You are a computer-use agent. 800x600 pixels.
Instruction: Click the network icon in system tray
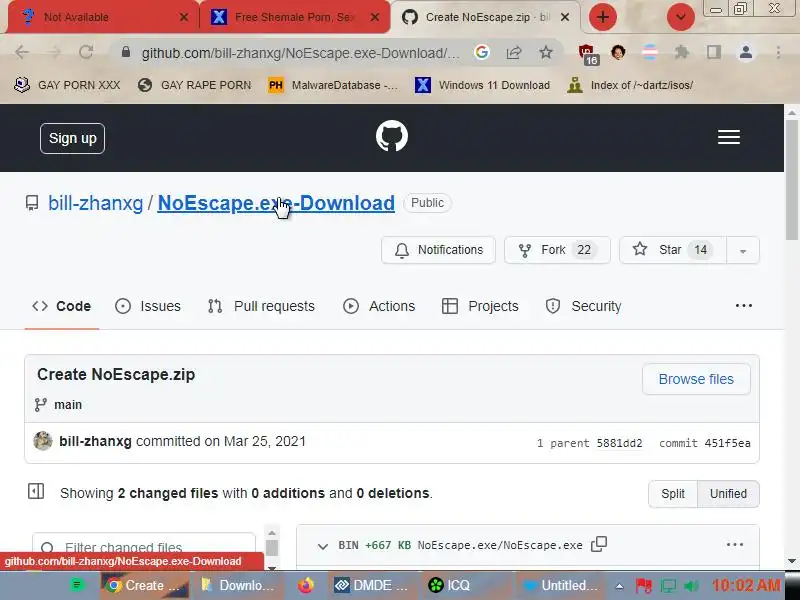668,586
